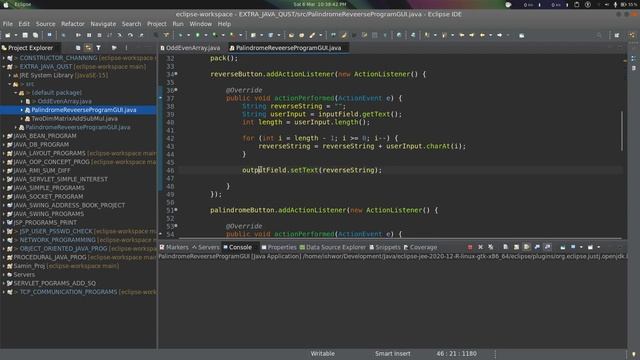
Task: Open the Help menu
Action: [x=224, y=24]
